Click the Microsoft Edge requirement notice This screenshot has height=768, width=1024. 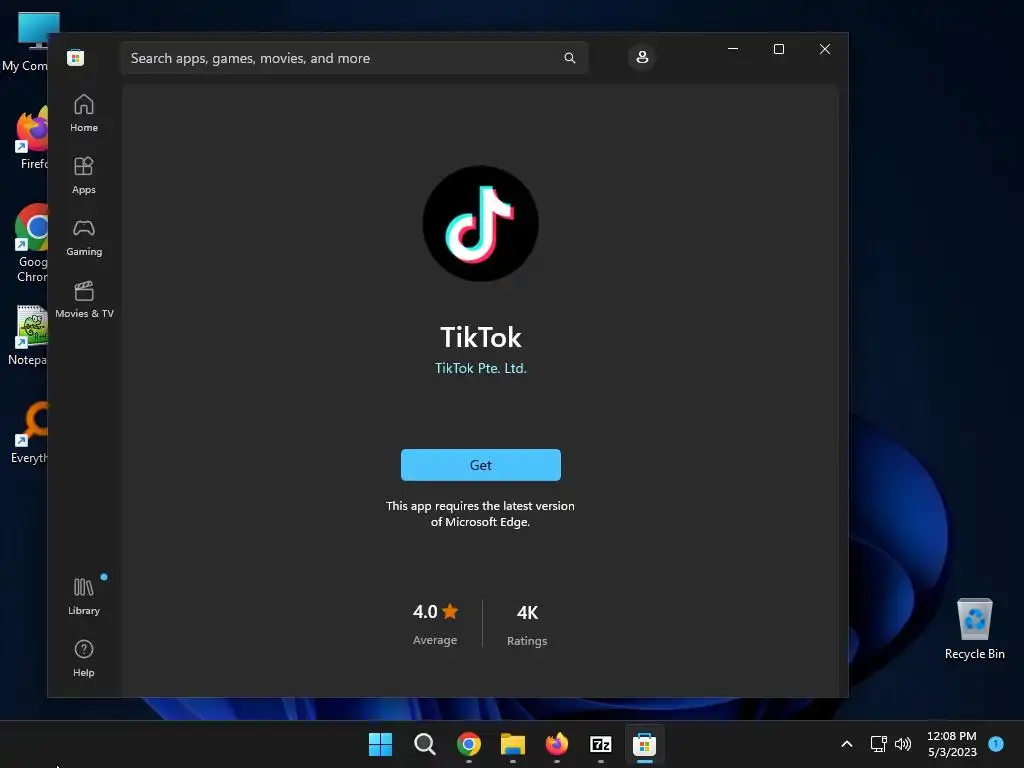pos(480,514)
